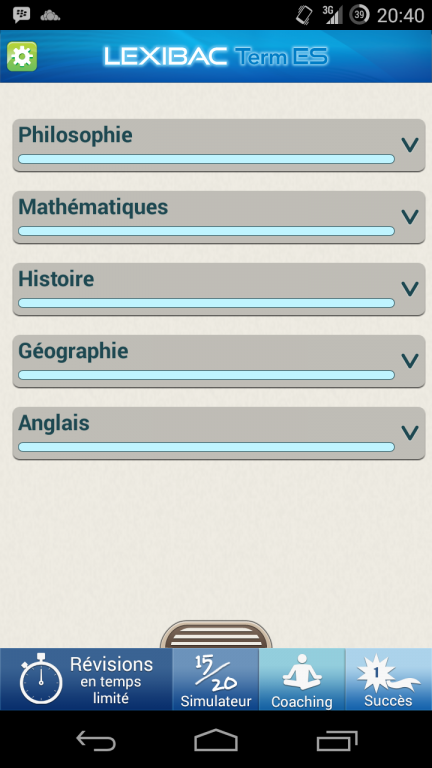
Task: Tap the Android home navigation icon
Action: click(x=216, y=740)
